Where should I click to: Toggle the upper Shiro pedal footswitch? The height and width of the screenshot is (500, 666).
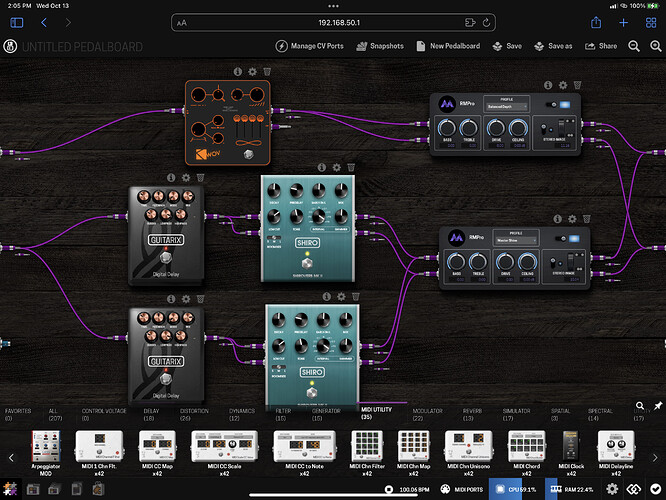click(x=308, y=264)
